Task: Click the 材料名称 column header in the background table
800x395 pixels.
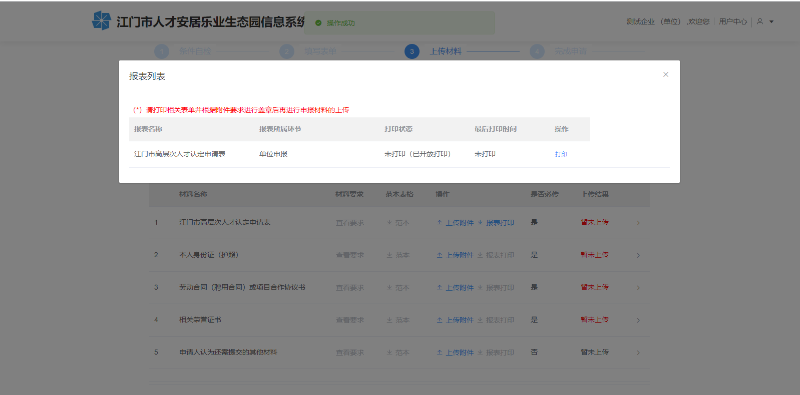Action: click(193, 194)
